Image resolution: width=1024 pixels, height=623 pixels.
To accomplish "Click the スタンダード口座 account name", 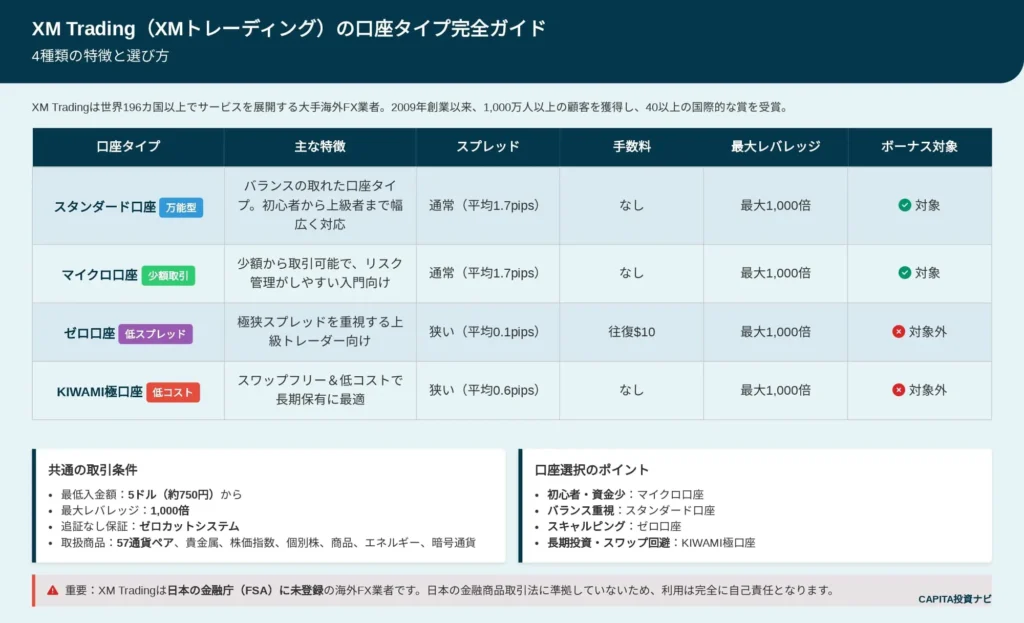I will coord(105,207).
